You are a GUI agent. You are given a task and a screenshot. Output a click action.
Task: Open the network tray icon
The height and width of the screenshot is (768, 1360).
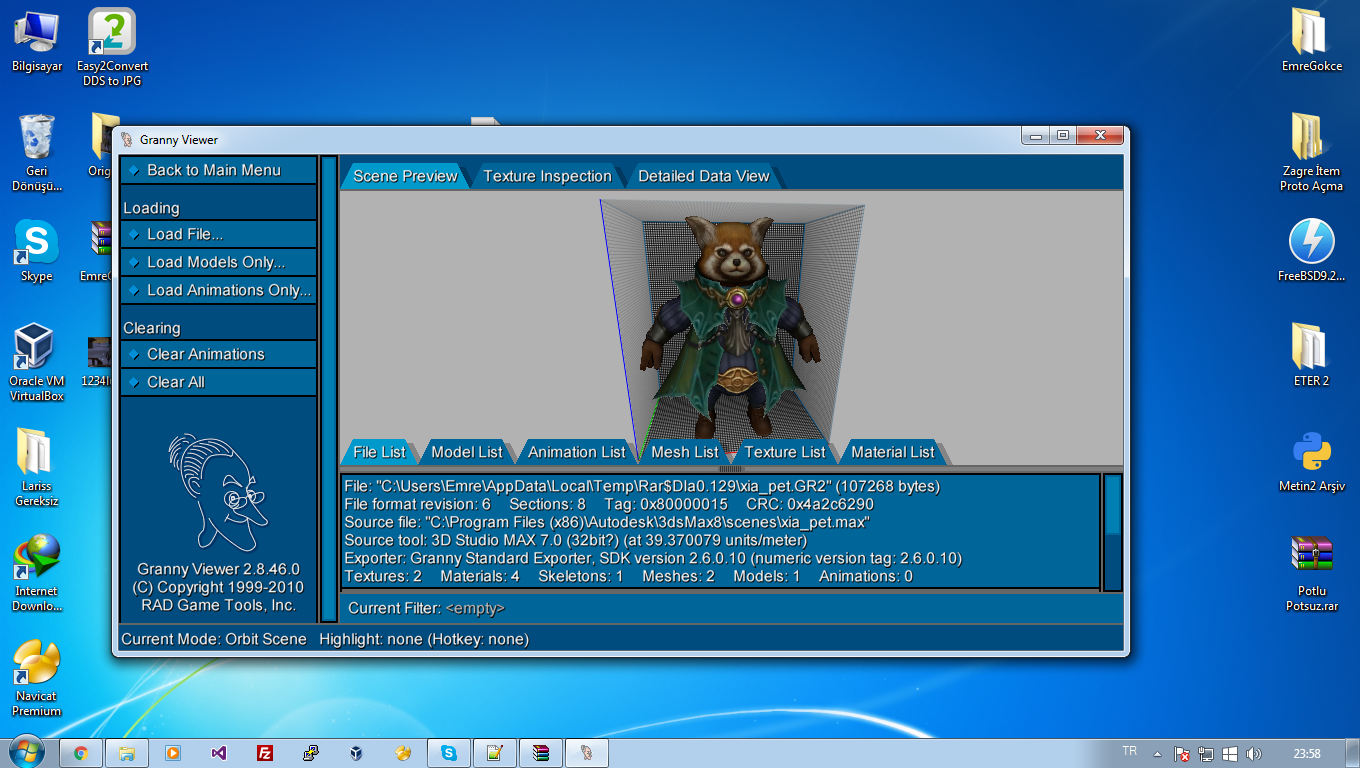(1206, 754)
